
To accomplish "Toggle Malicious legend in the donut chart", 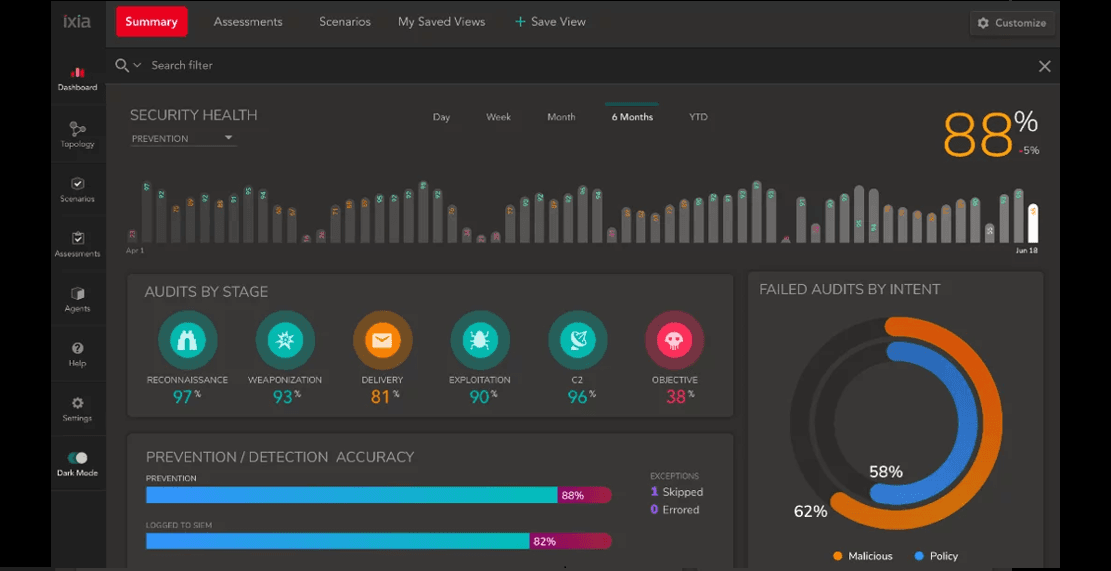I will pos(862,556).
